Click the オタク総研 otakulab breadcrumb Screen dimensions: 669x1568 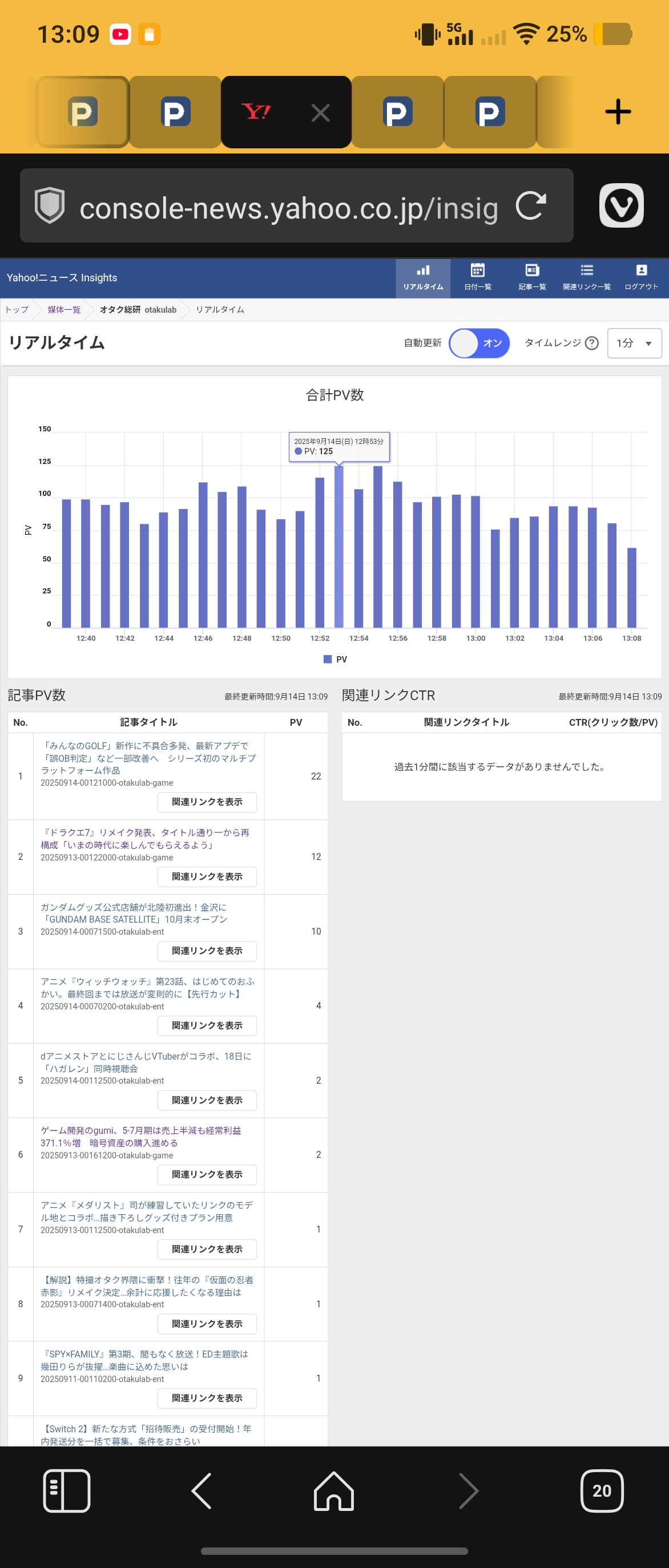click(x=138, y=310)
